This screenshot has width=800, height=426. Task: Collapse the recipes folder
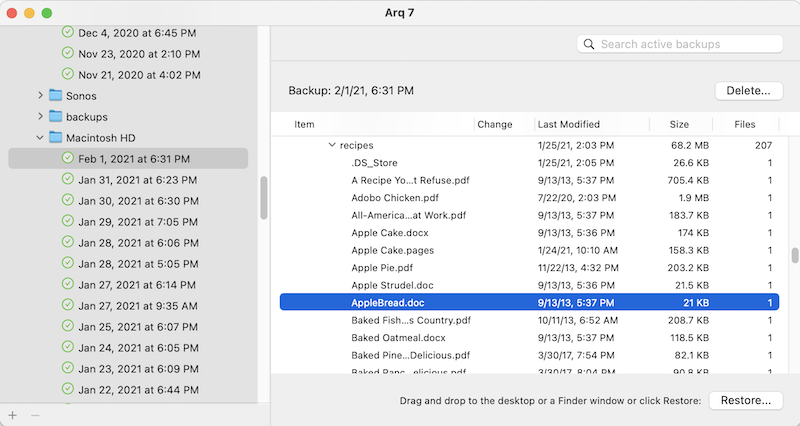point(332,145)
